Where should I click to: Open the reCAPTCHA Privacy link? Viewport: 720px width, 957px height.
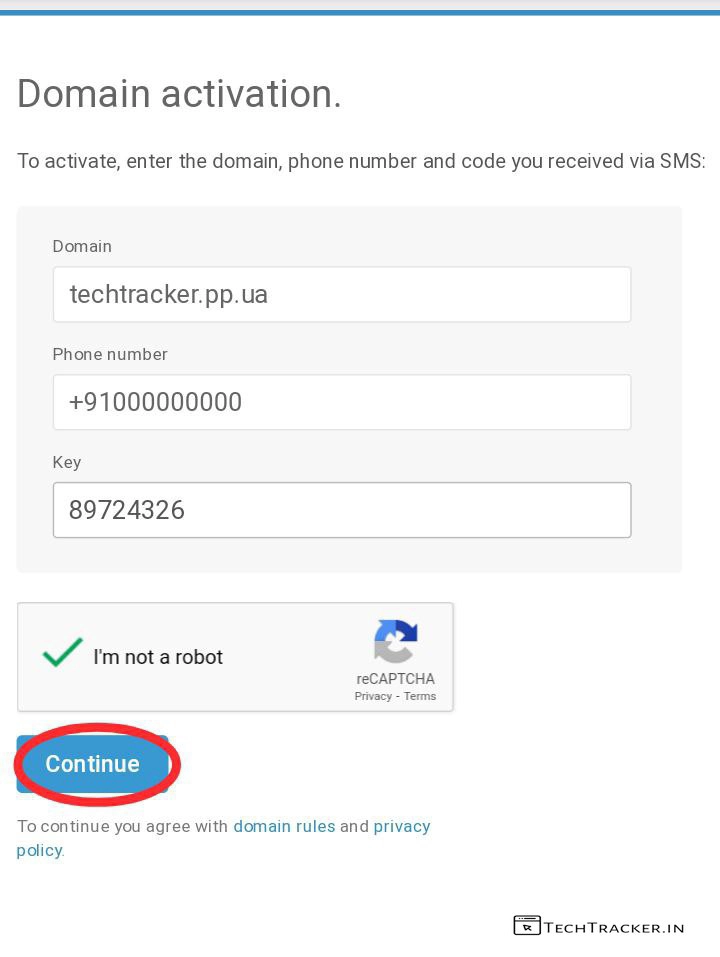click(373, 696)
